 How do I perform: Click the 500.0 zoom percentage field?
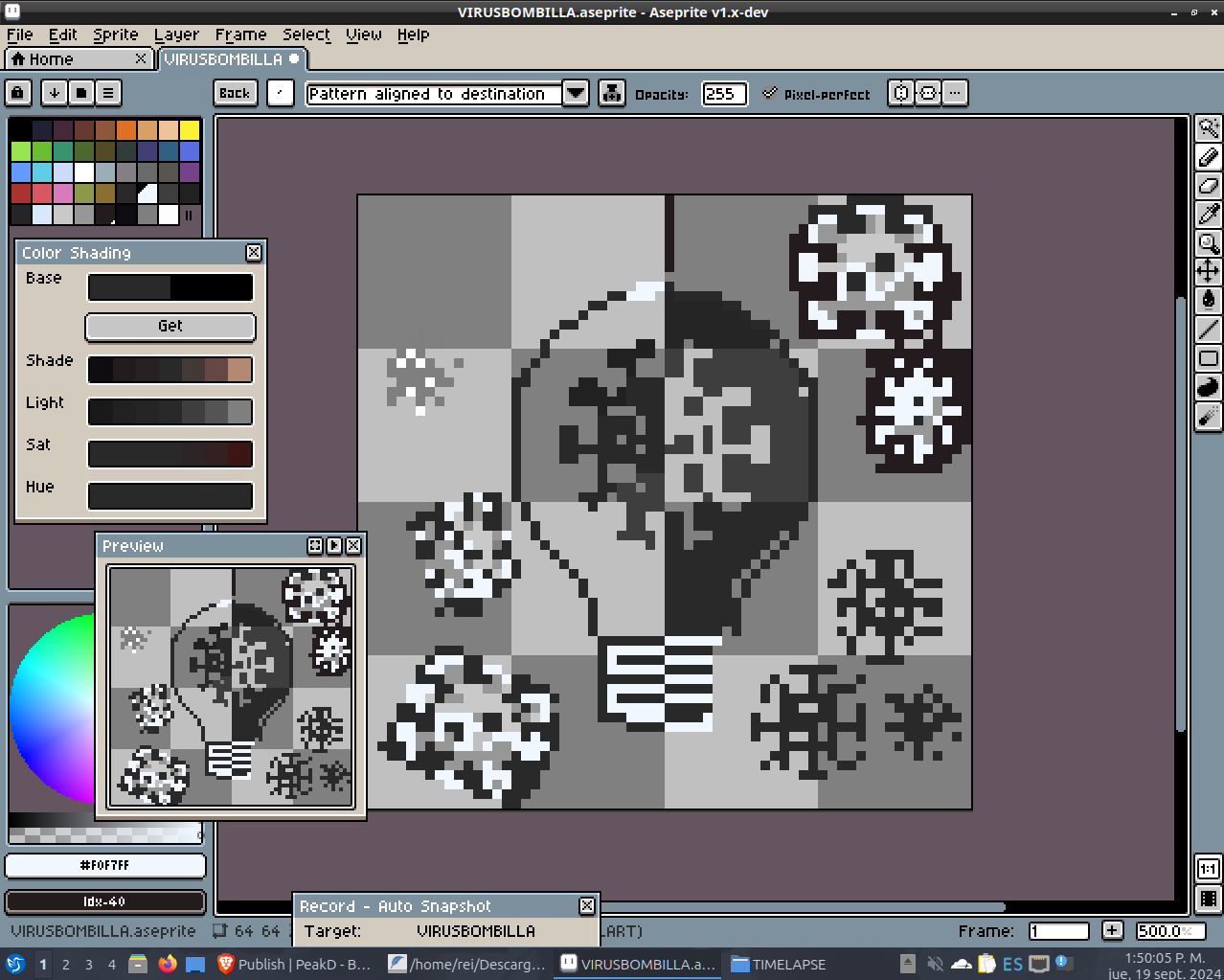pyautogui.click(x=1169, y=931)
